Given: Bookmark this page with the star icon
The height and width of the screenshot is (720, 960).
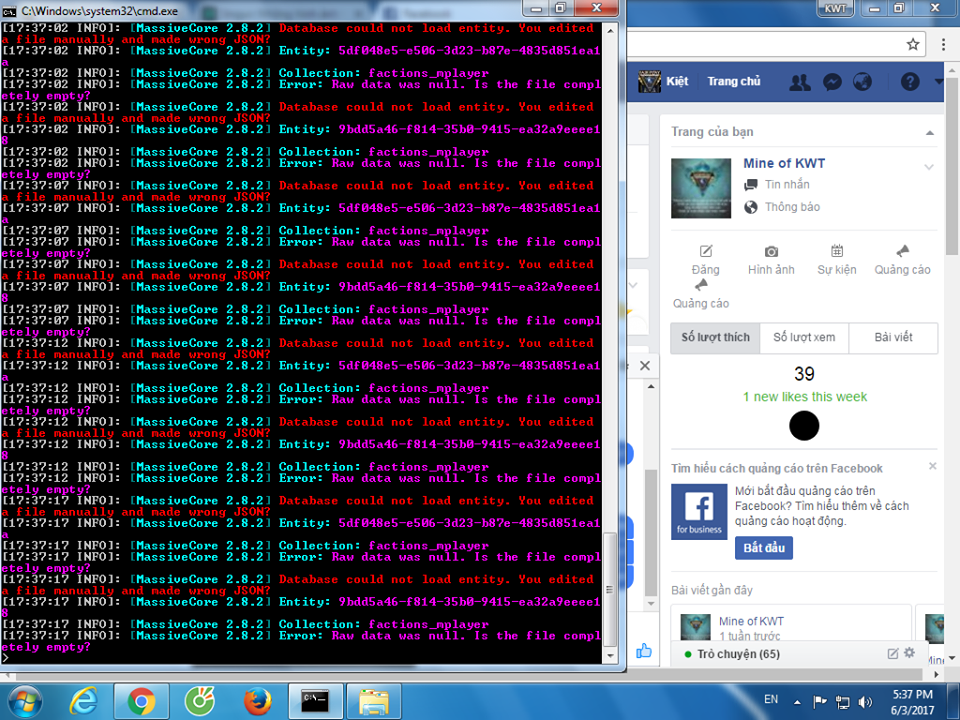Looking at the screenshot, I should 912,44.
